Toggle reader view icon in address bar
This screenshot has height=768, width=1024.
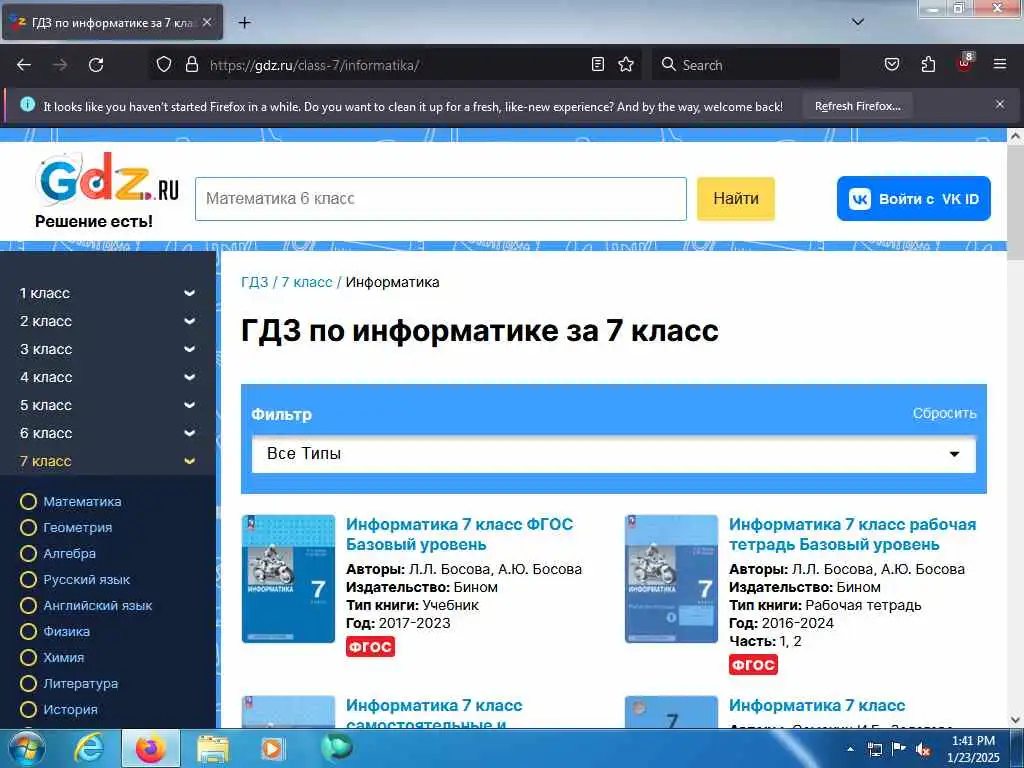tap(598, 65)
